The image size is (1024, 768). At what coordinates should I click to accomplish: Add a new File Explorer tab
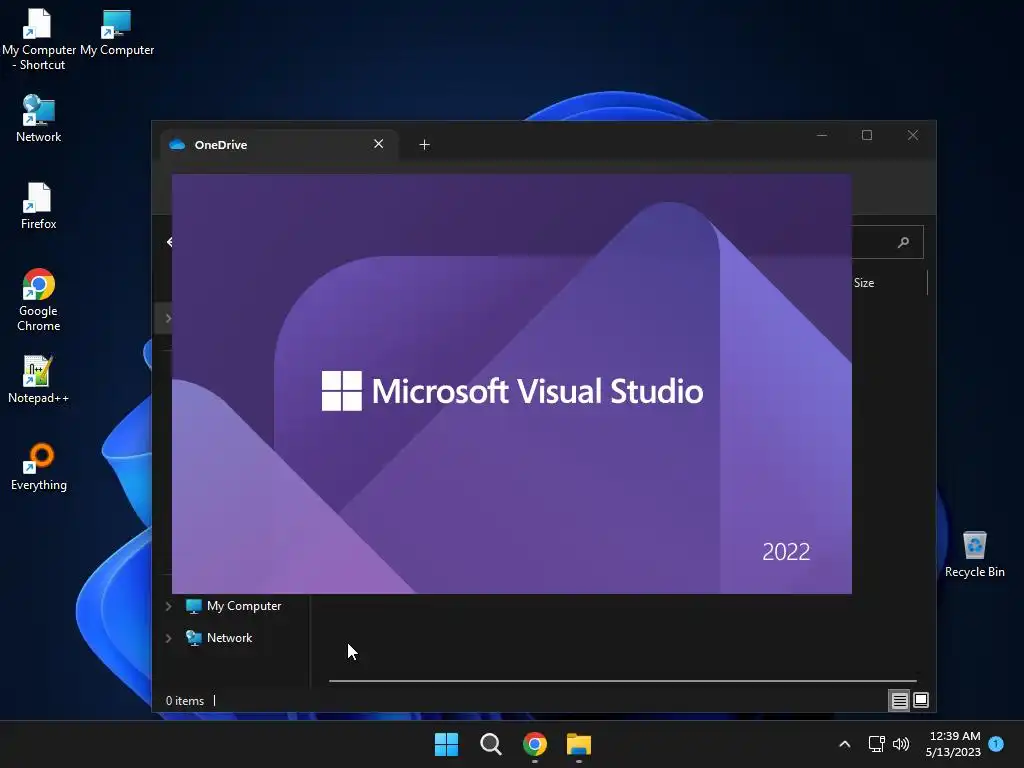pyautogui.click(x=424, y=144)
